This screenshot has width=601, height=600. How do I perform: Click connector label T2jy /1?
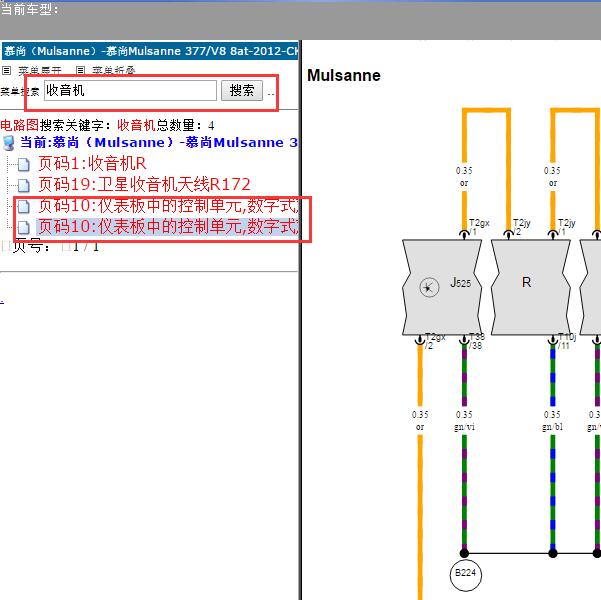pos(567,227)
